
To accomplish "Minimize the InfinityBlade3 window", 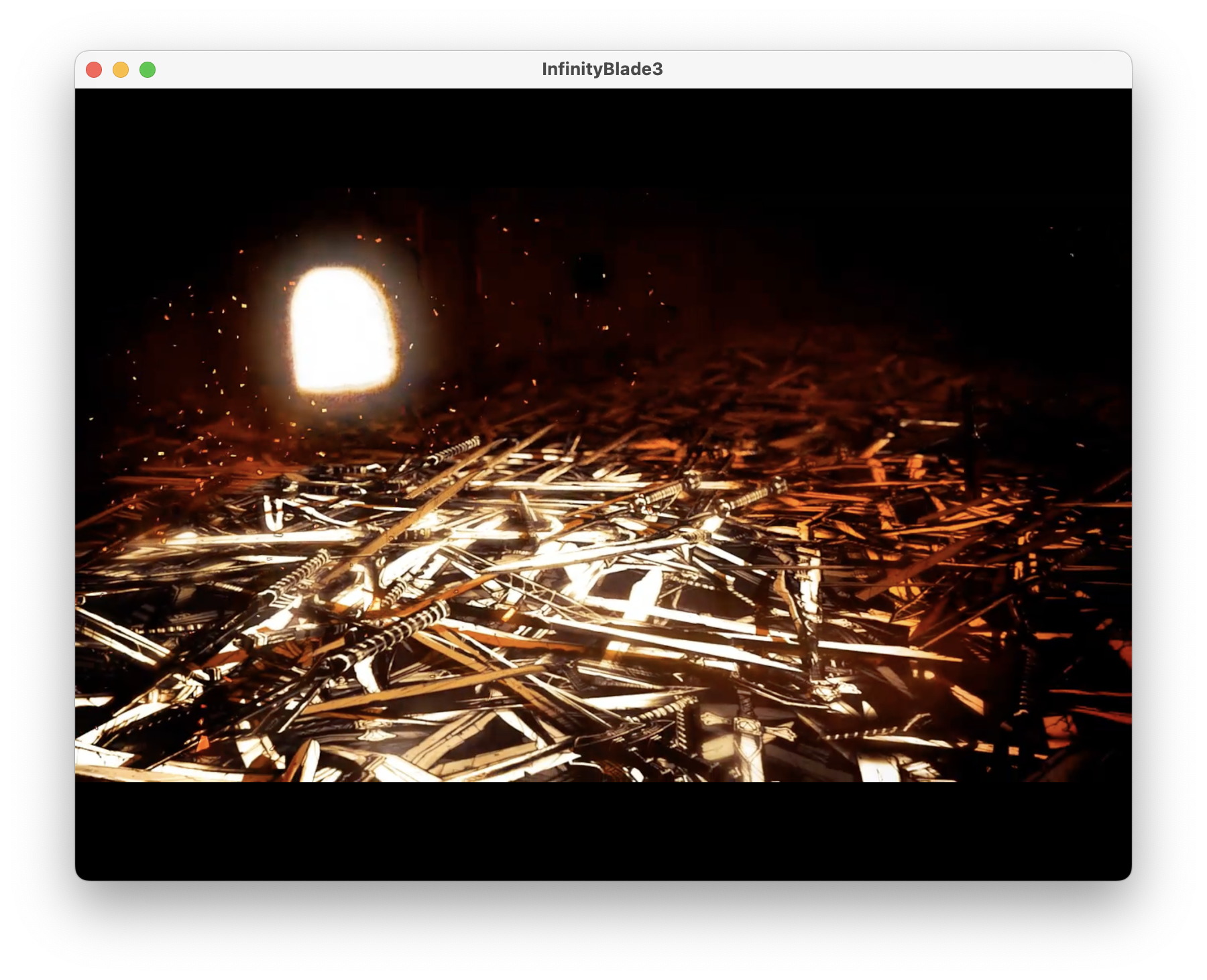I will (121, 68).
